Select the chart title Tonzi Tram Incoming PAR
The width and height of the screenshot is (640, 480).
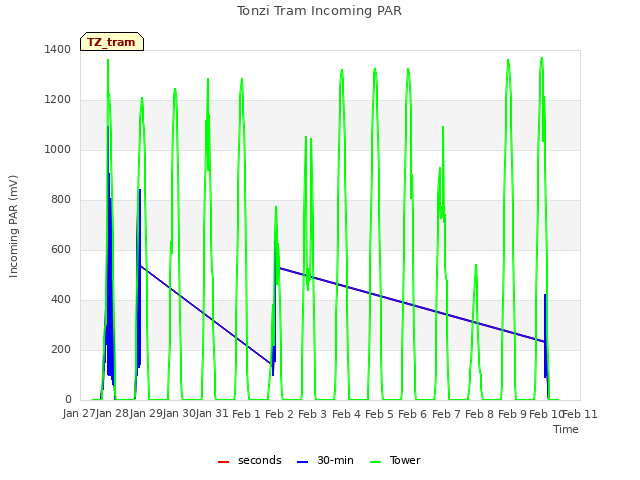319,11
